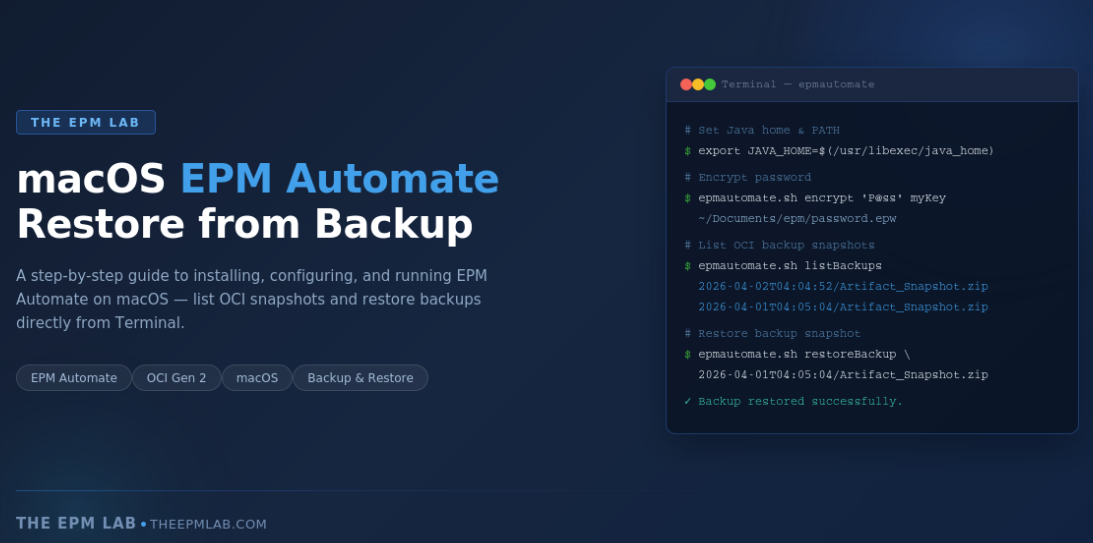
Task: Select the 2026-04-02T04:04:52 snapshot entry
Action: click(x=842, y=287)
